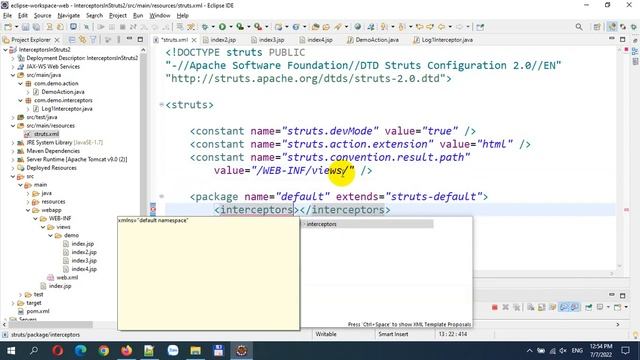This screenshot has width=640, height=360.
Task: Close the struts.xml editor tab
Action: pos(194,40)
